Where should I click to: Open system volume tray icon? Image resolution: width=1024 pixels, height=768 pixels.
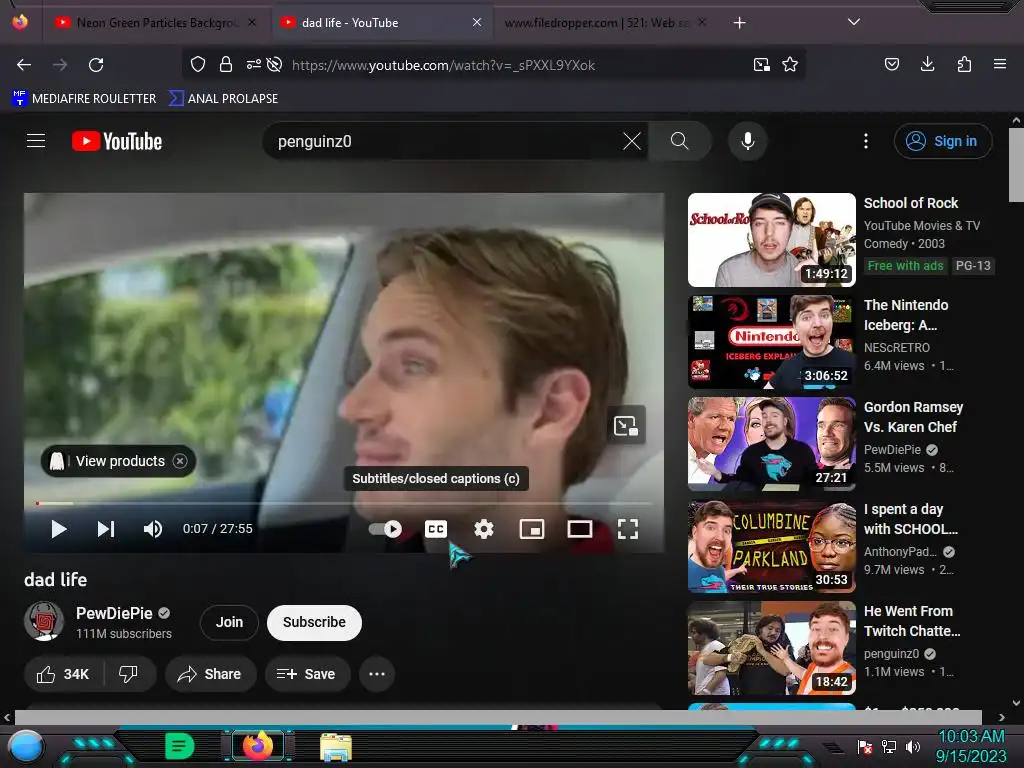pos(912,746)
